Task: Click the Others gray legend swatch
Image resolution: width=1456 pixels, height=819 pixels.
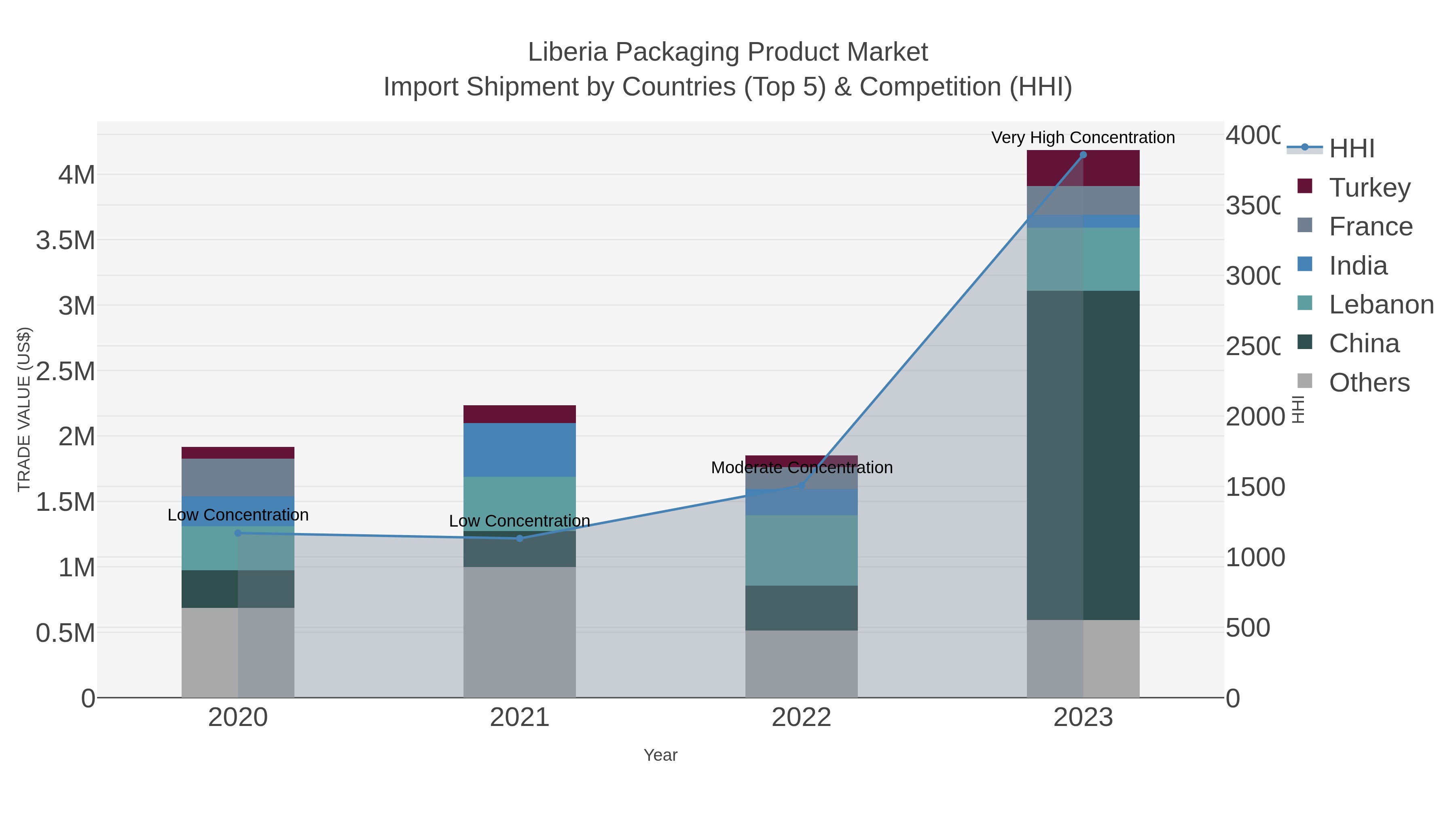Action: click(x=1304, y=381)
